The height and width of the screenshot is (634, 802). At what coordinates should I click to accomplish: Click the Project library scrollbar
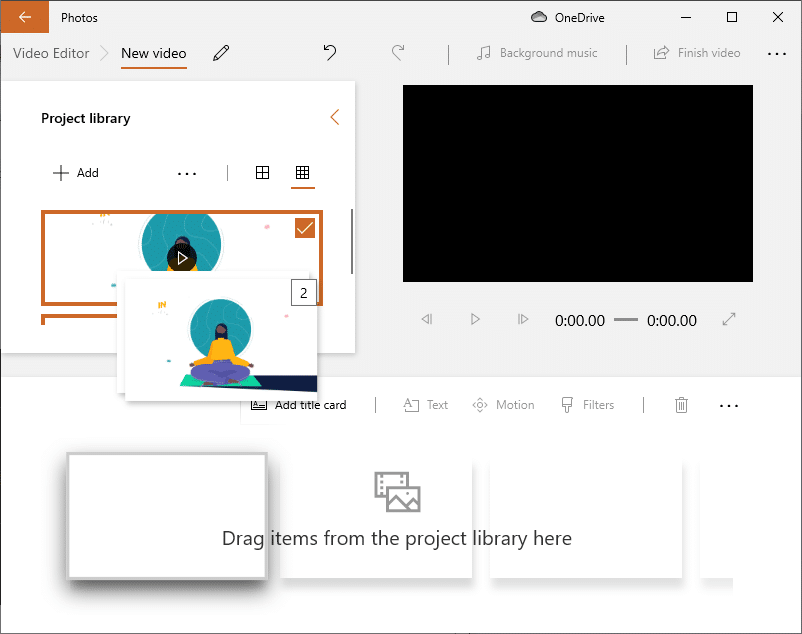[x=352, y=241]
